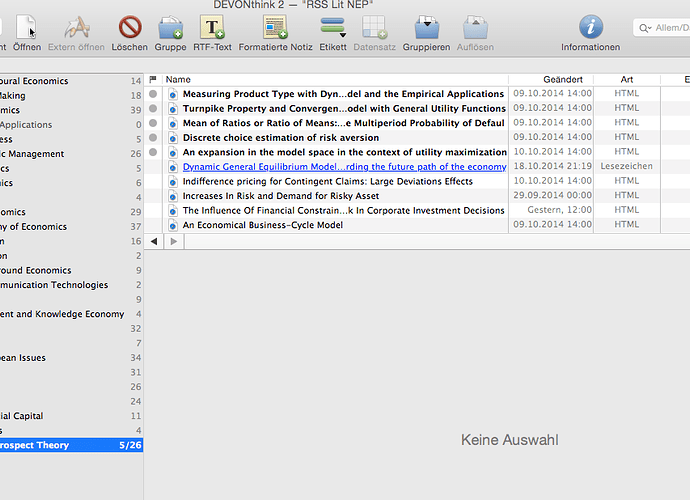Create a new Gruppe folder
Image resolution: width=690 pixels, height=500 pixels.
coord(171,27)
